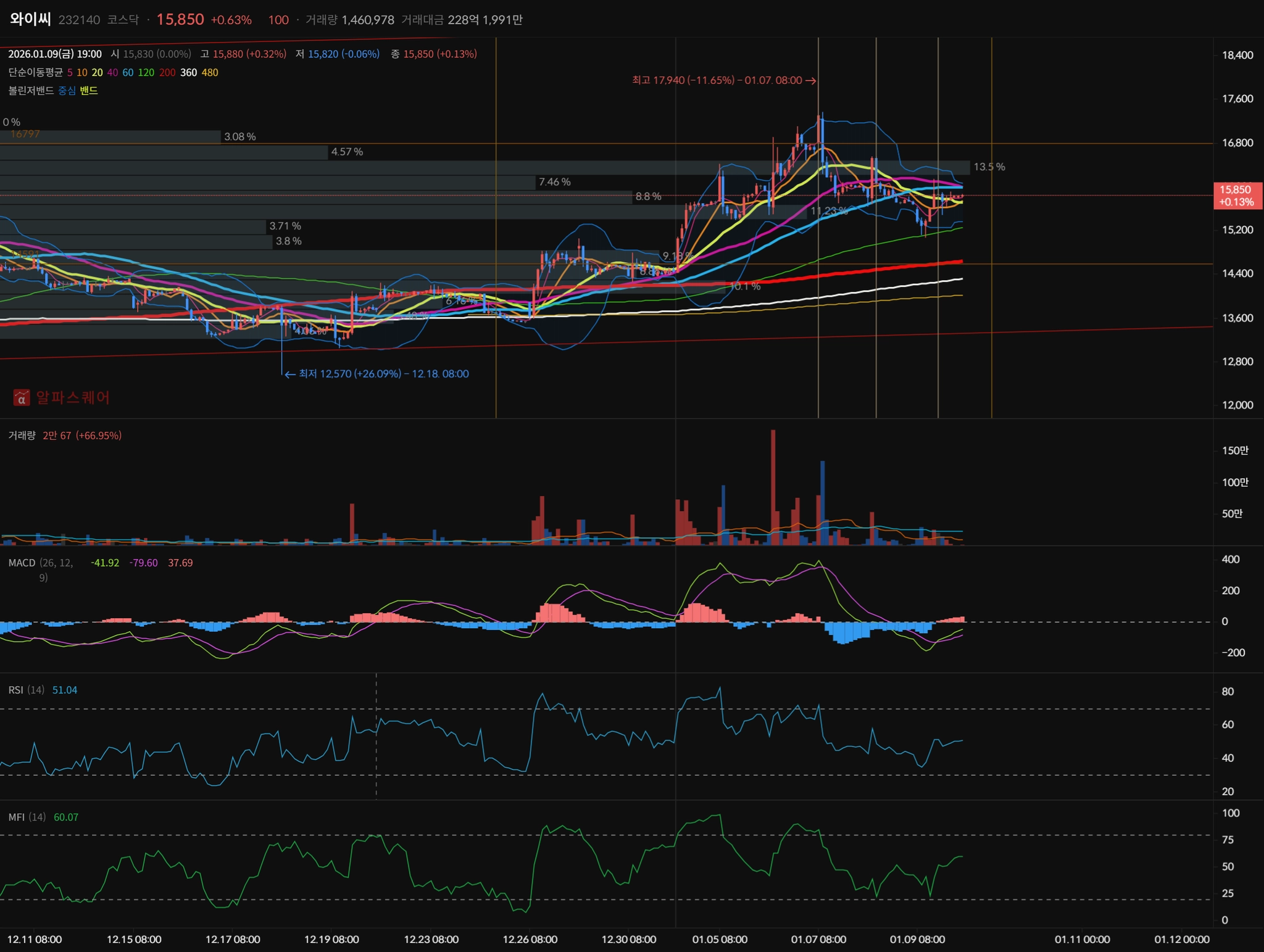Toggle the 20-period moving average legend
This screenshot has height=952, width=1264.
97,73
